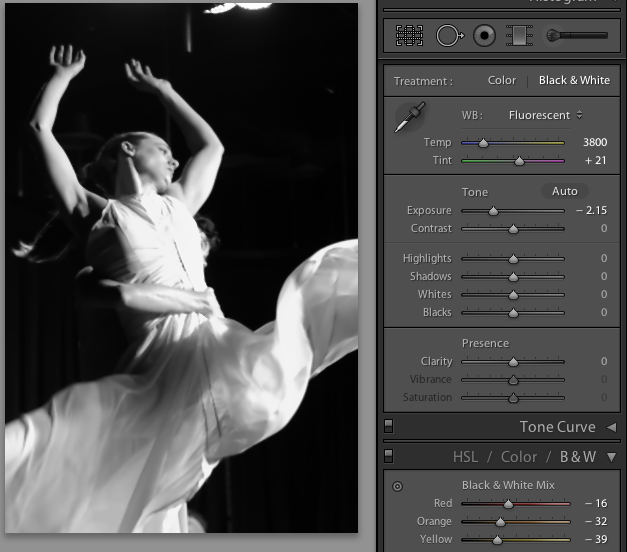627x552 pixels.
Task: Click the Temp value 3800
Action: tap(595, 142)
